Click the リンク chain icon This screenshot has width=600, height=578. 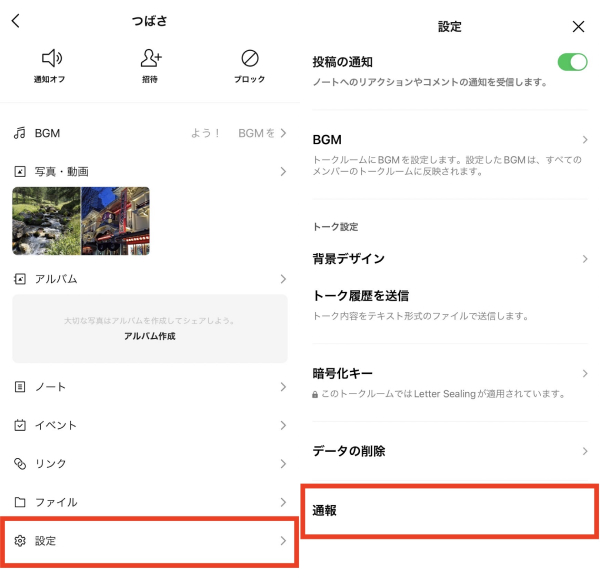20,464
